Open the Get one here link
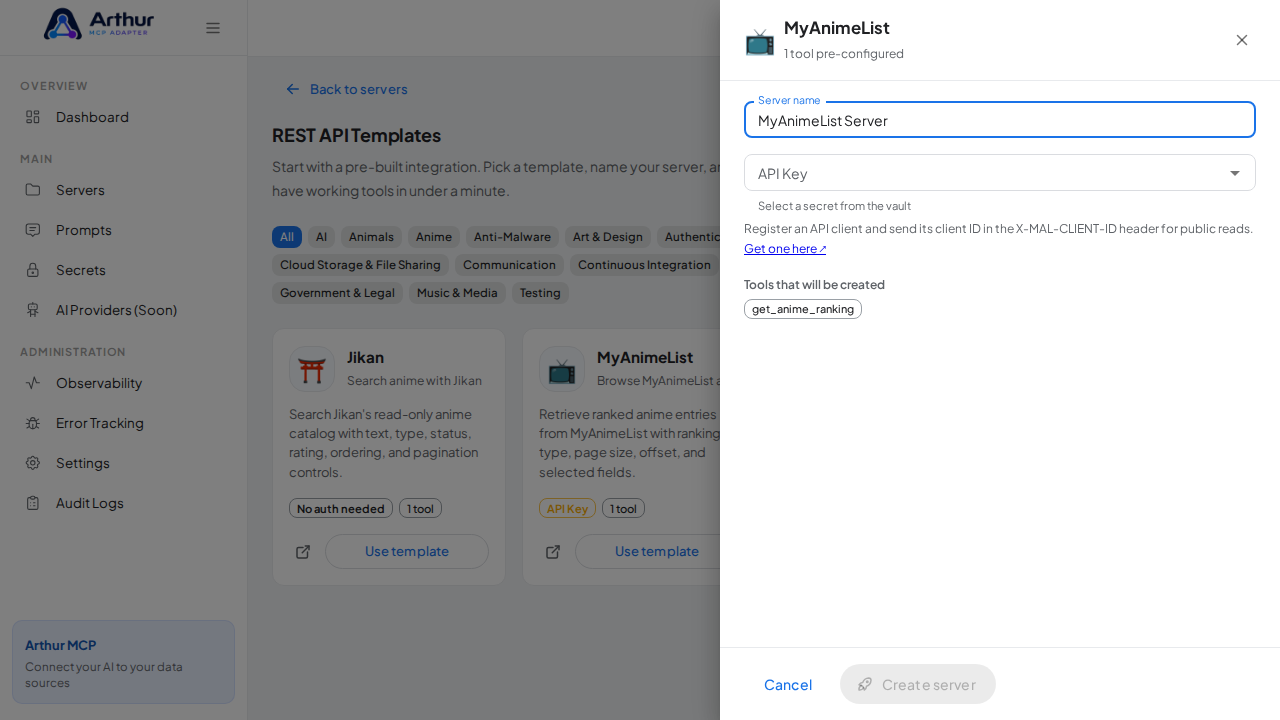This screenshot has width=1280, height=720. point(785,249)
